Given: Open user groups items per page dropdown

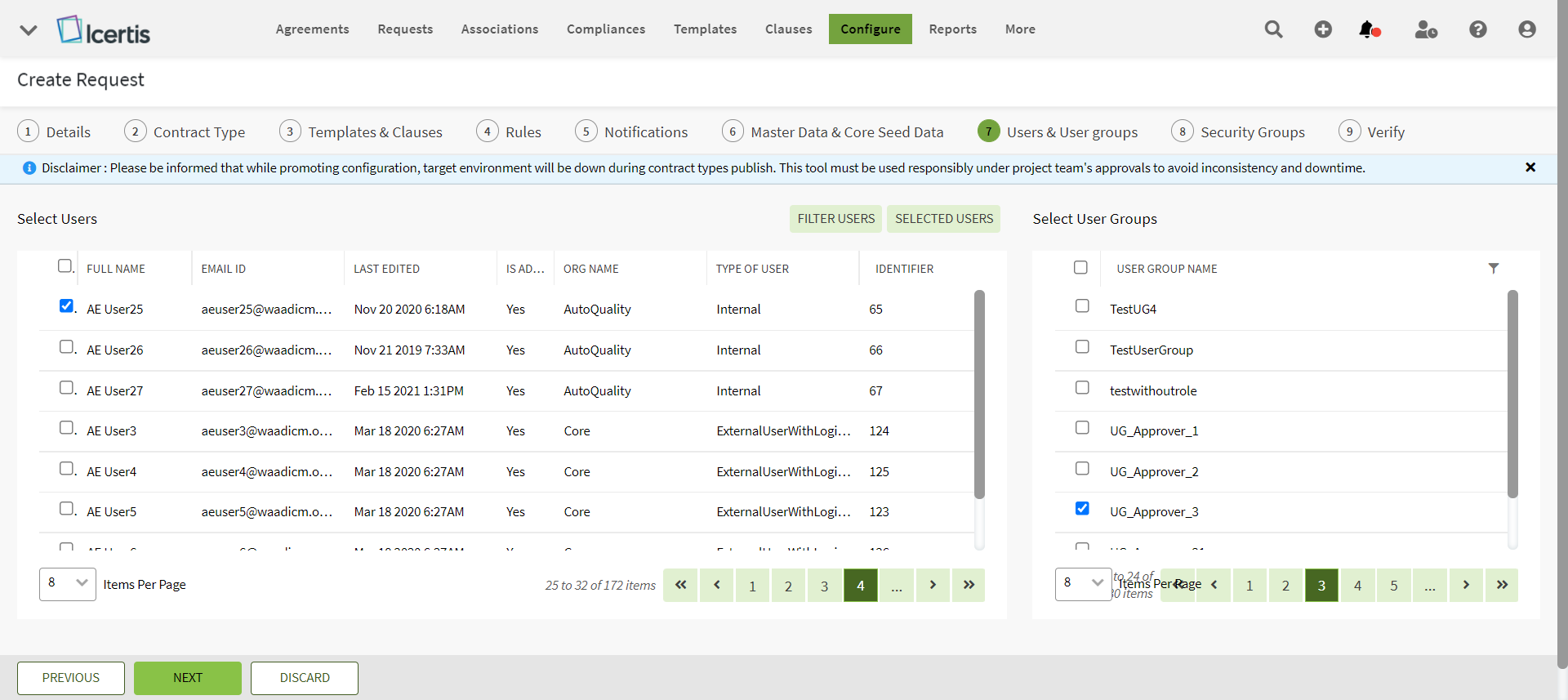Looking at the screenshot, I should click(1082, 584).
